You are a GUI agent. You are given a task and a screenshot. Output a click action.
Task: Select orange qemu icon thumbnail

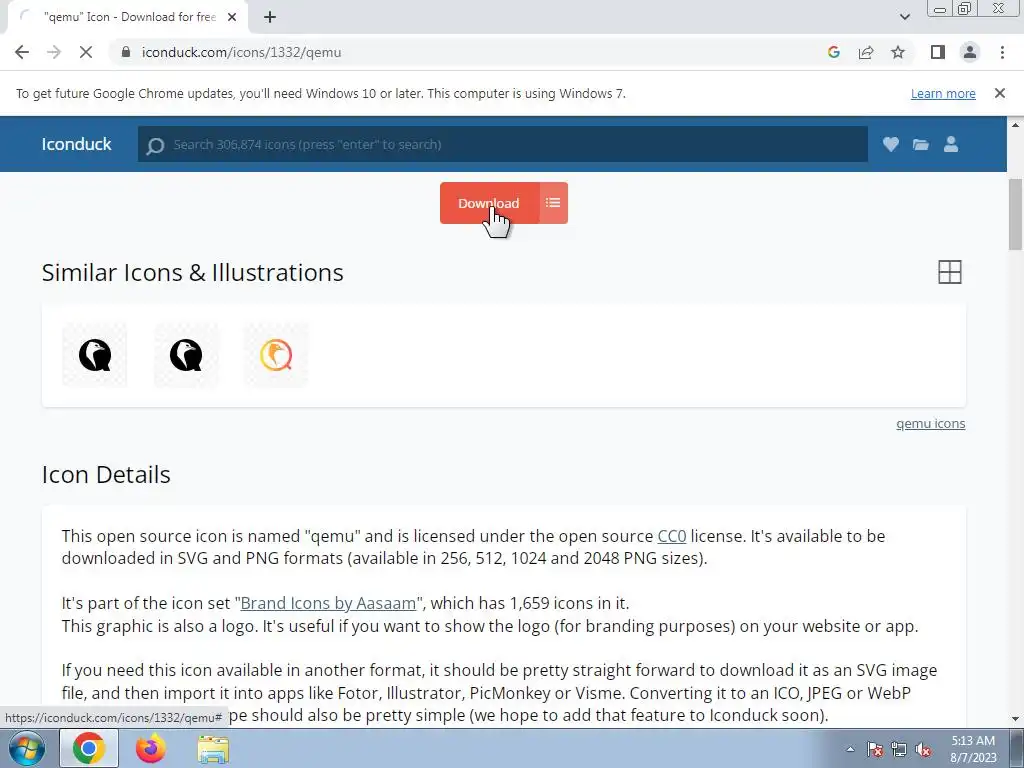[x=276, y=355]
